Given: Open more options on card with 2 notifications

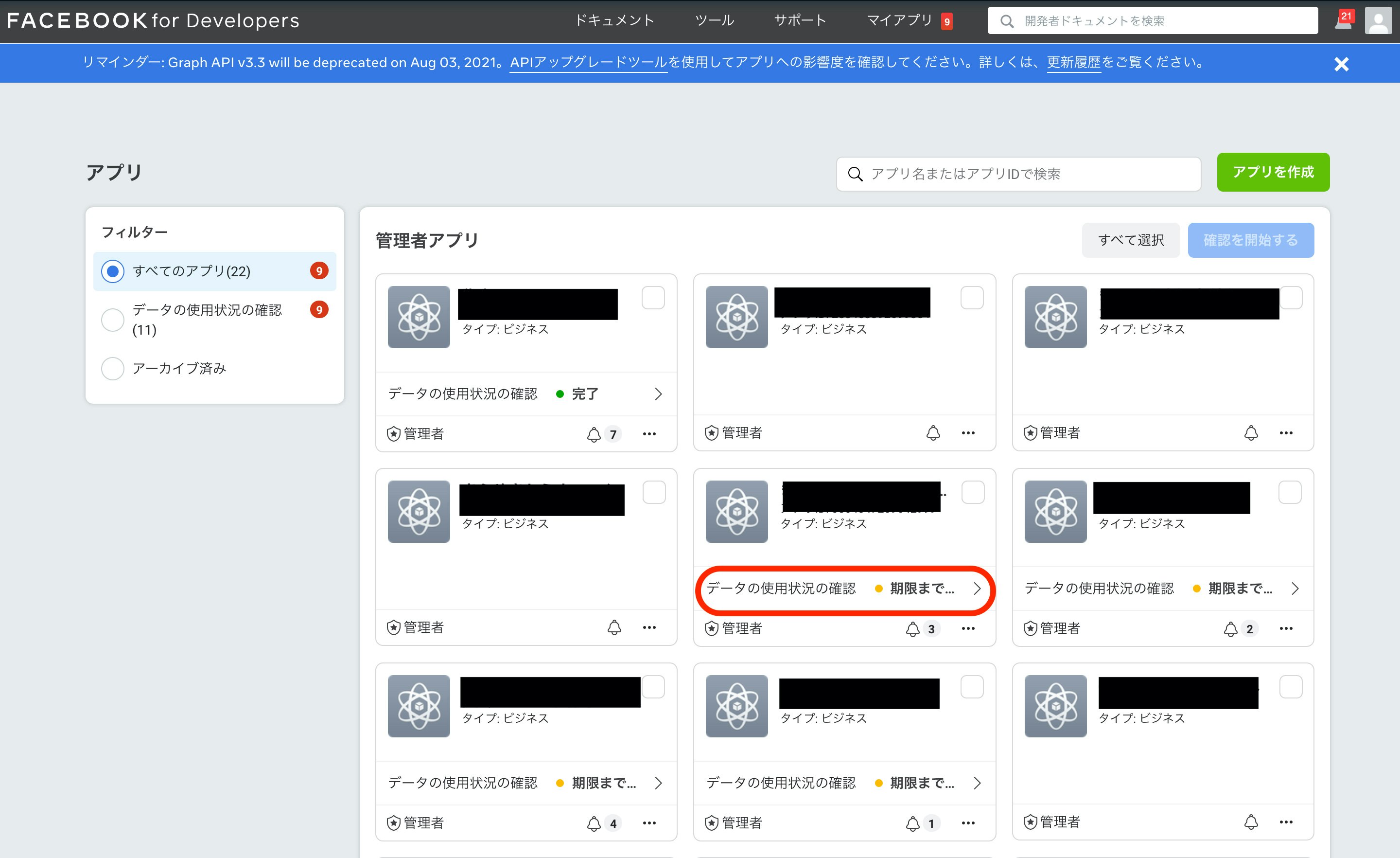Looking at the screenshot, I should 1286,629.
